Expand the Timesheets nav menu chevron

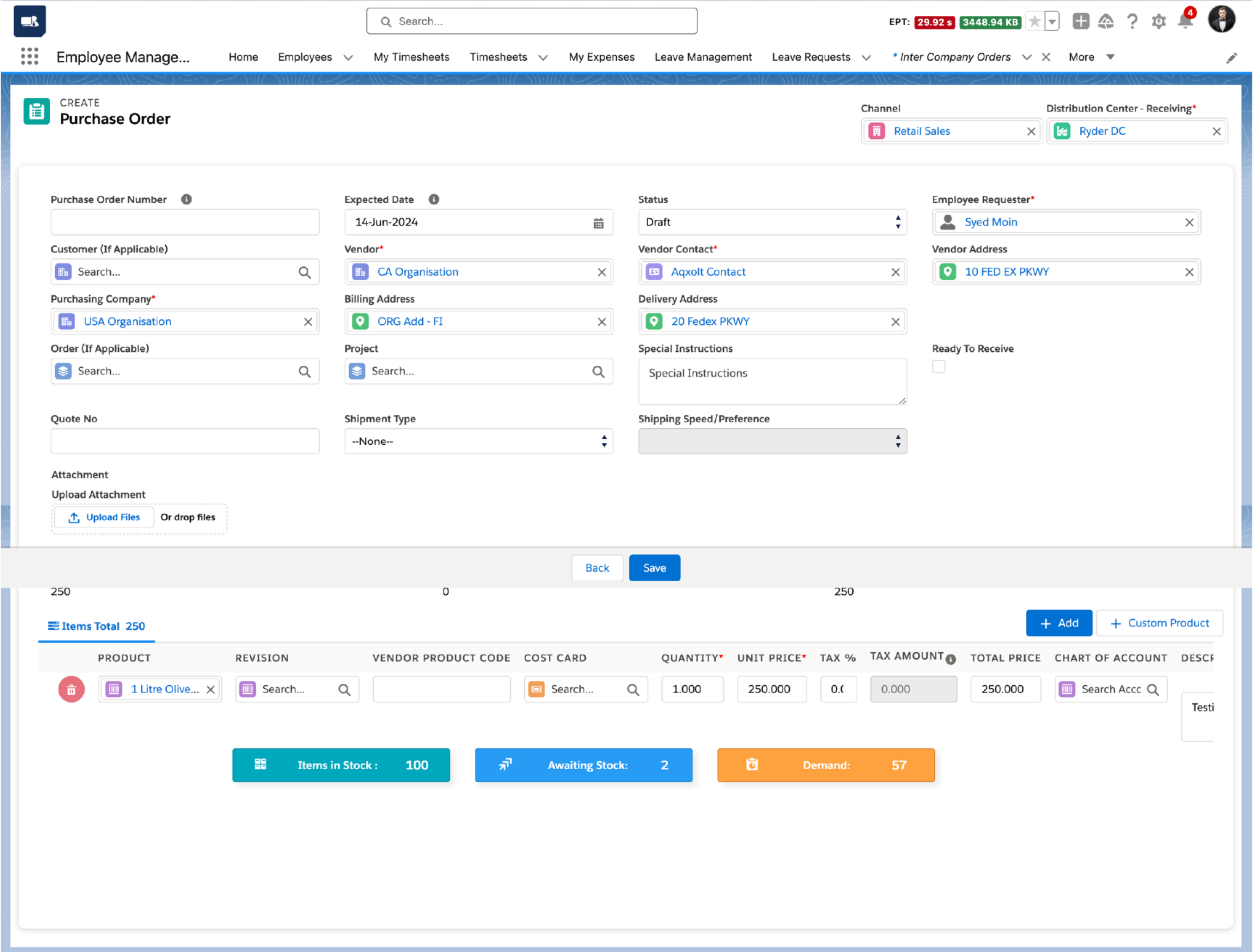(543, 58)
